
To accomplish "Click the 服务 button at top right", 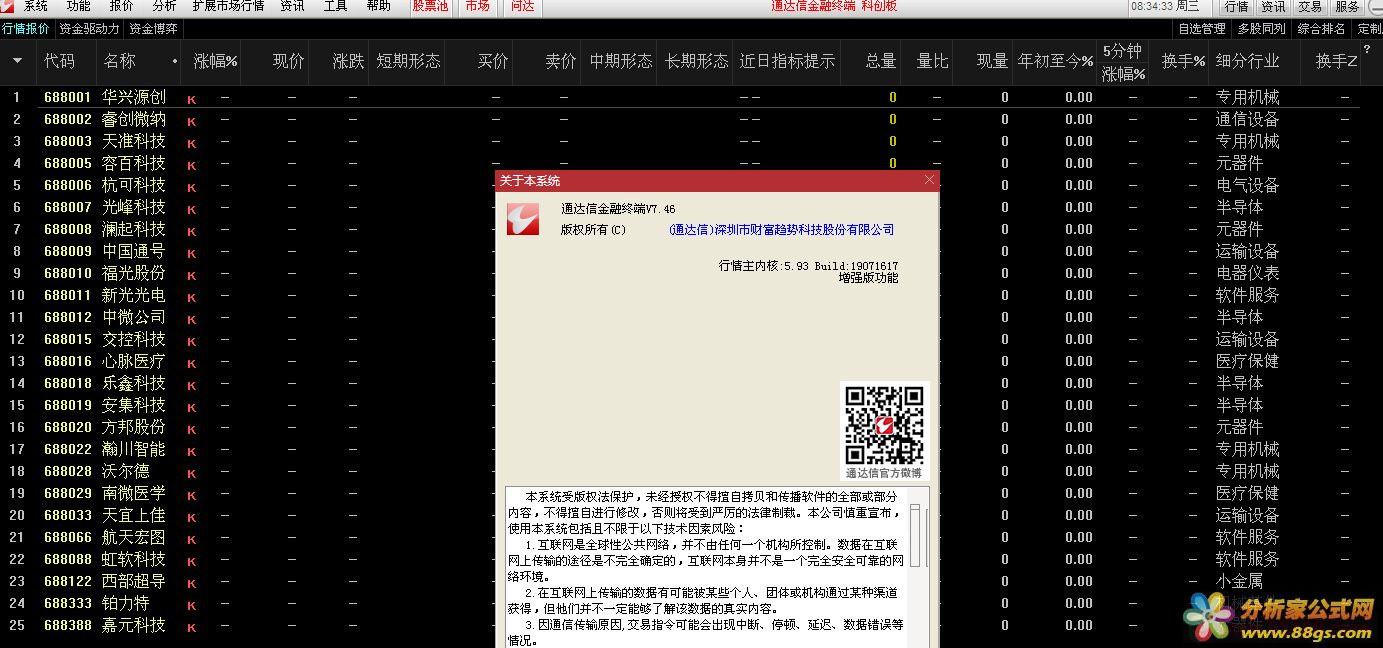I will [1347, 7].
